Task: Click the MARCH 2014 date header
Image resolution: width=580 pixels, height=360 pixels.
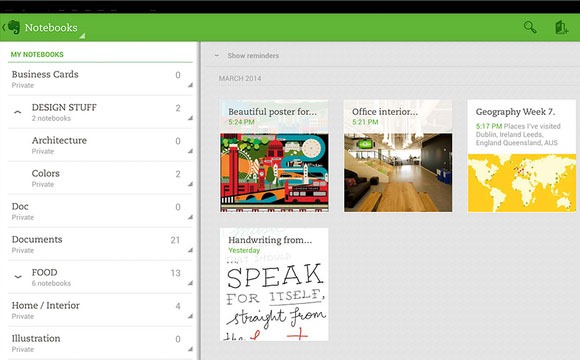Action: [x=240, y=78]
